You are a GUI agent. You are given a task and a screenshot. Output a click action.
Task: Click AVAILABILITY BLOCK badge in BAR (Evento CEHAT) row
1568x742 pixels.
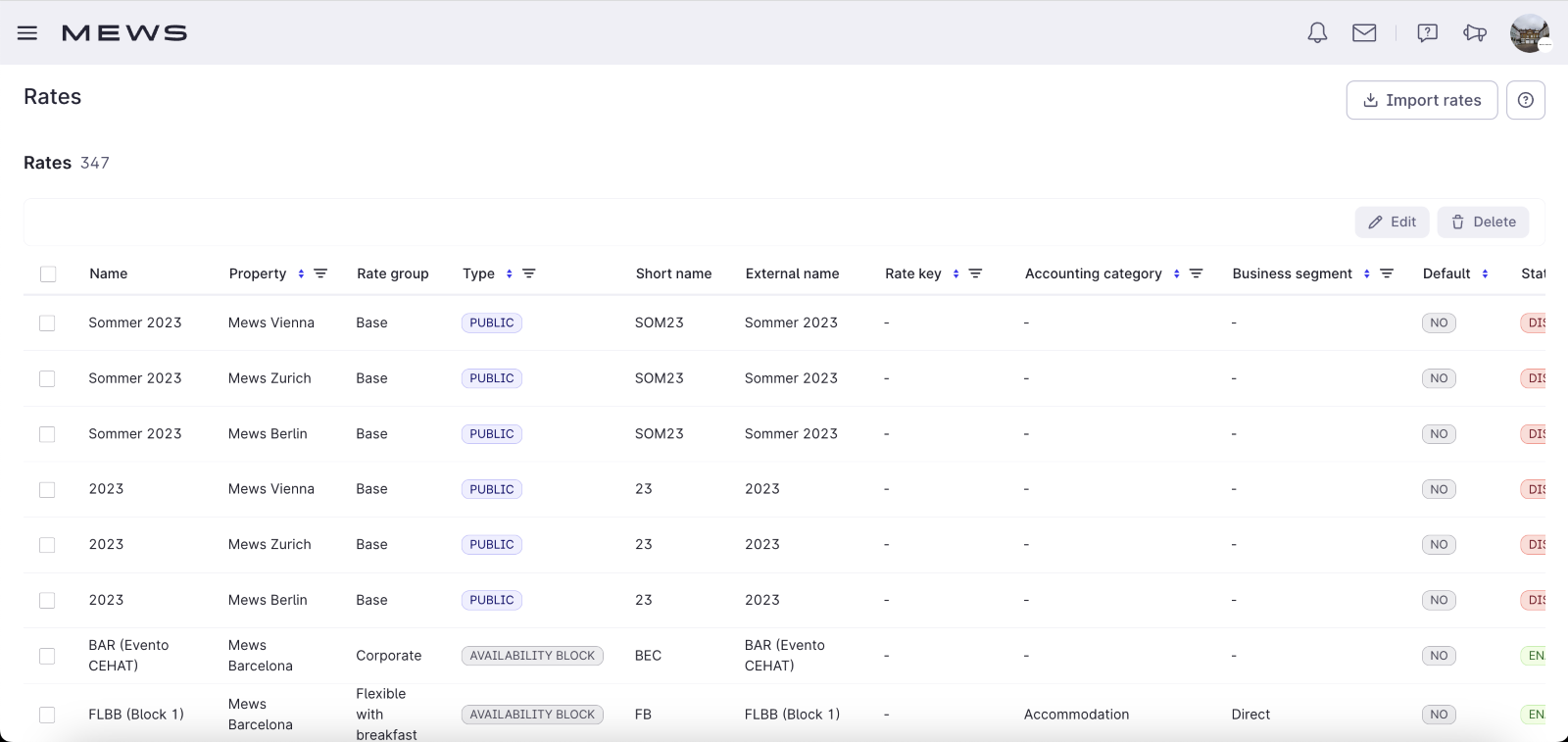[532, 656]
